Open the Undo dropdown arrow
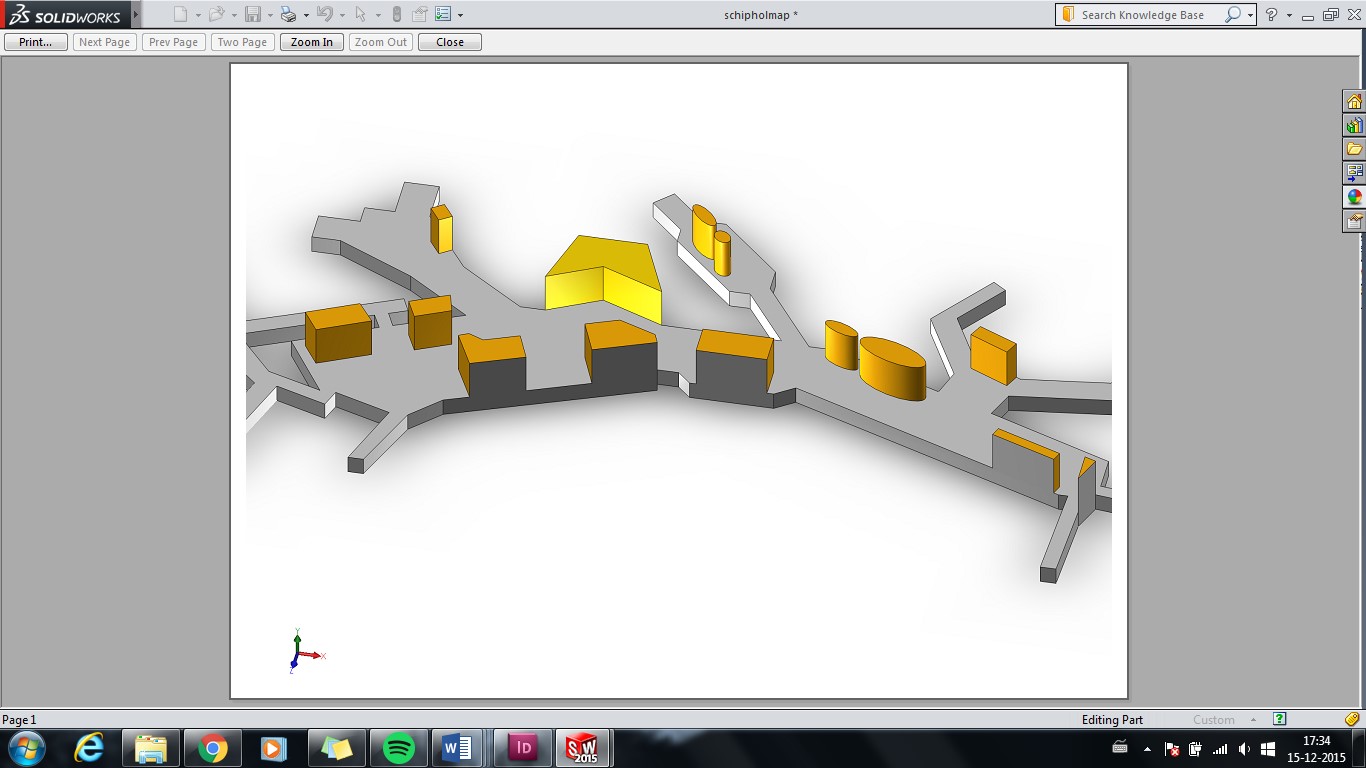 pyautogui.click(x=343, y=16)
